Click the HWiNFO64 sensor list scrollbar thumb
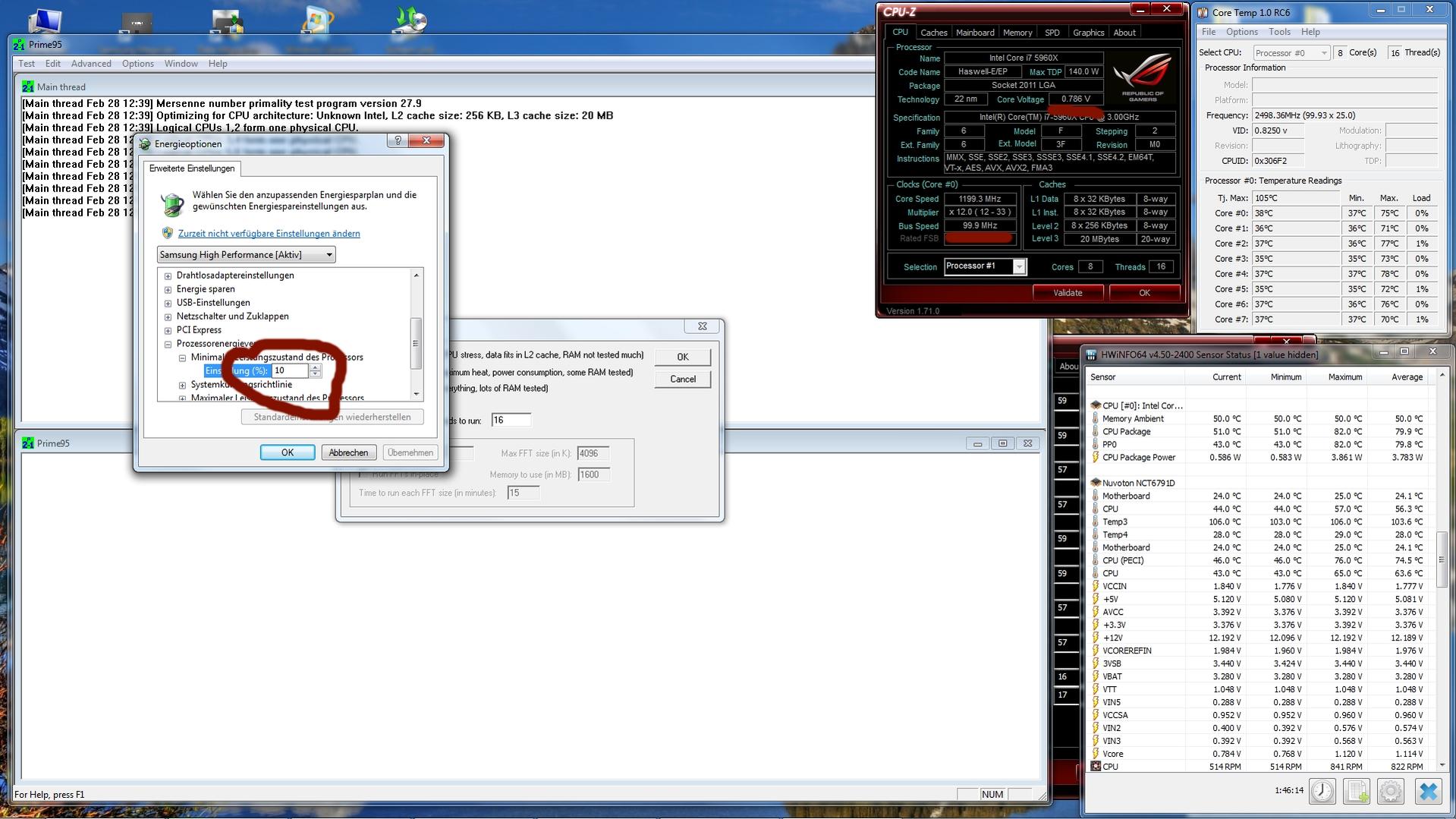The image size is (1456, 819). (1442, 559)
